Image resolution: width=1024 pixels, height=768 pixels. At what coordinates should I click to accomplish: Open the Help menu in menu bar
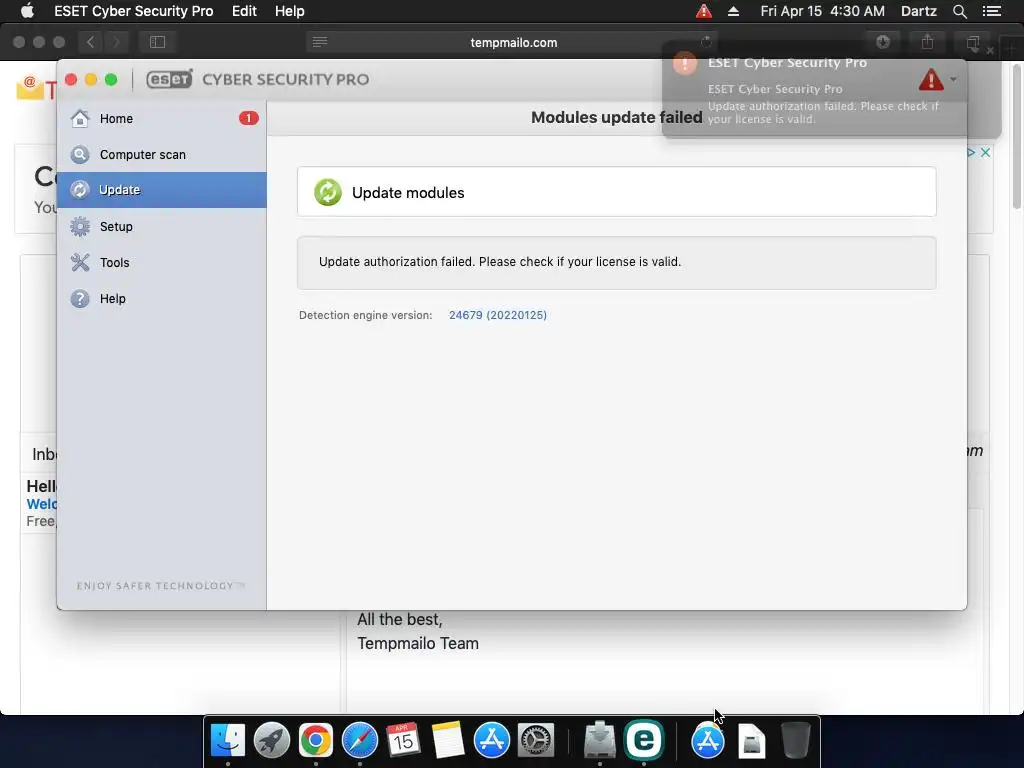coord(289,11)
